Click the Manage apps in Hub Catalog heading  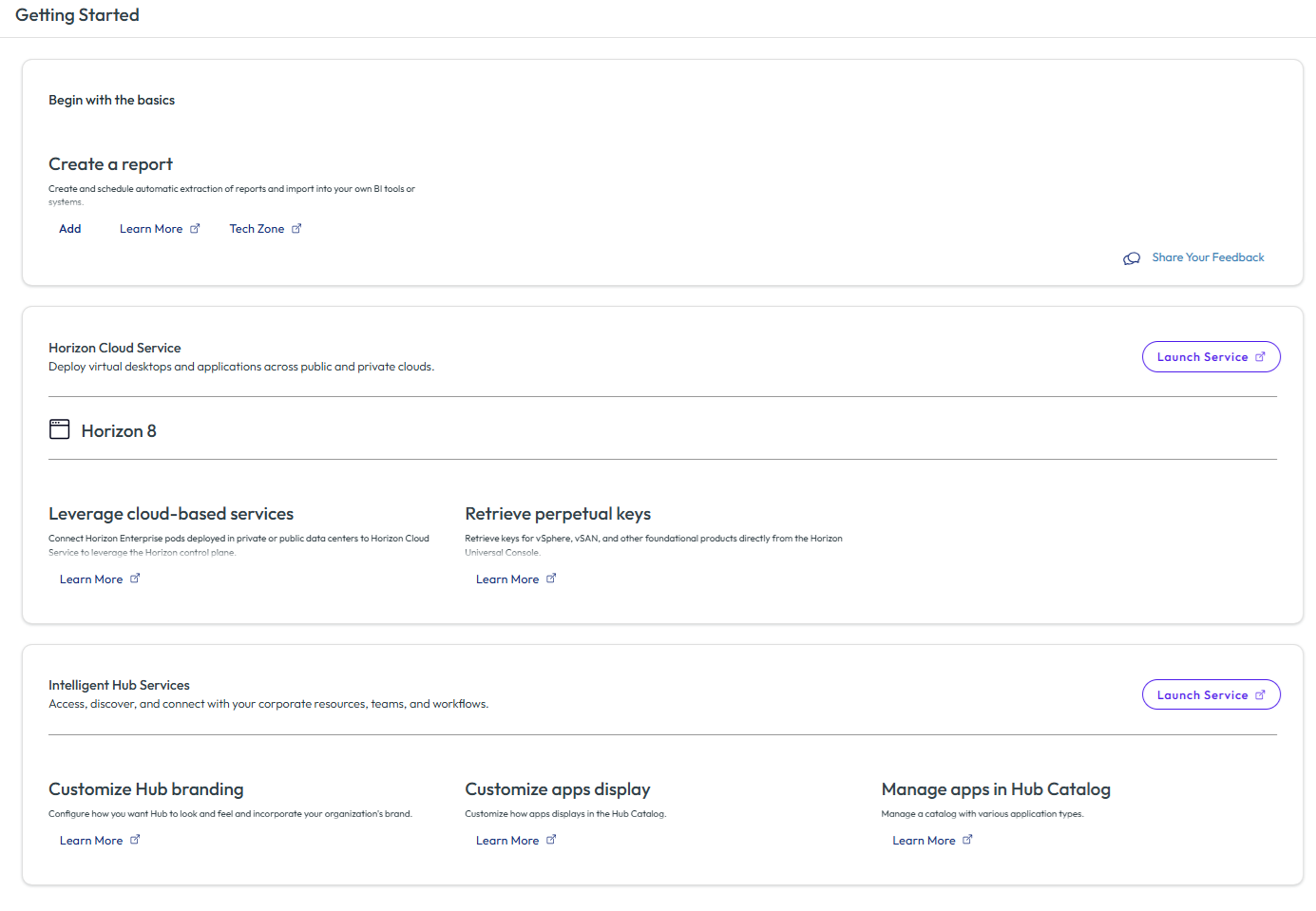click(996, 789)
